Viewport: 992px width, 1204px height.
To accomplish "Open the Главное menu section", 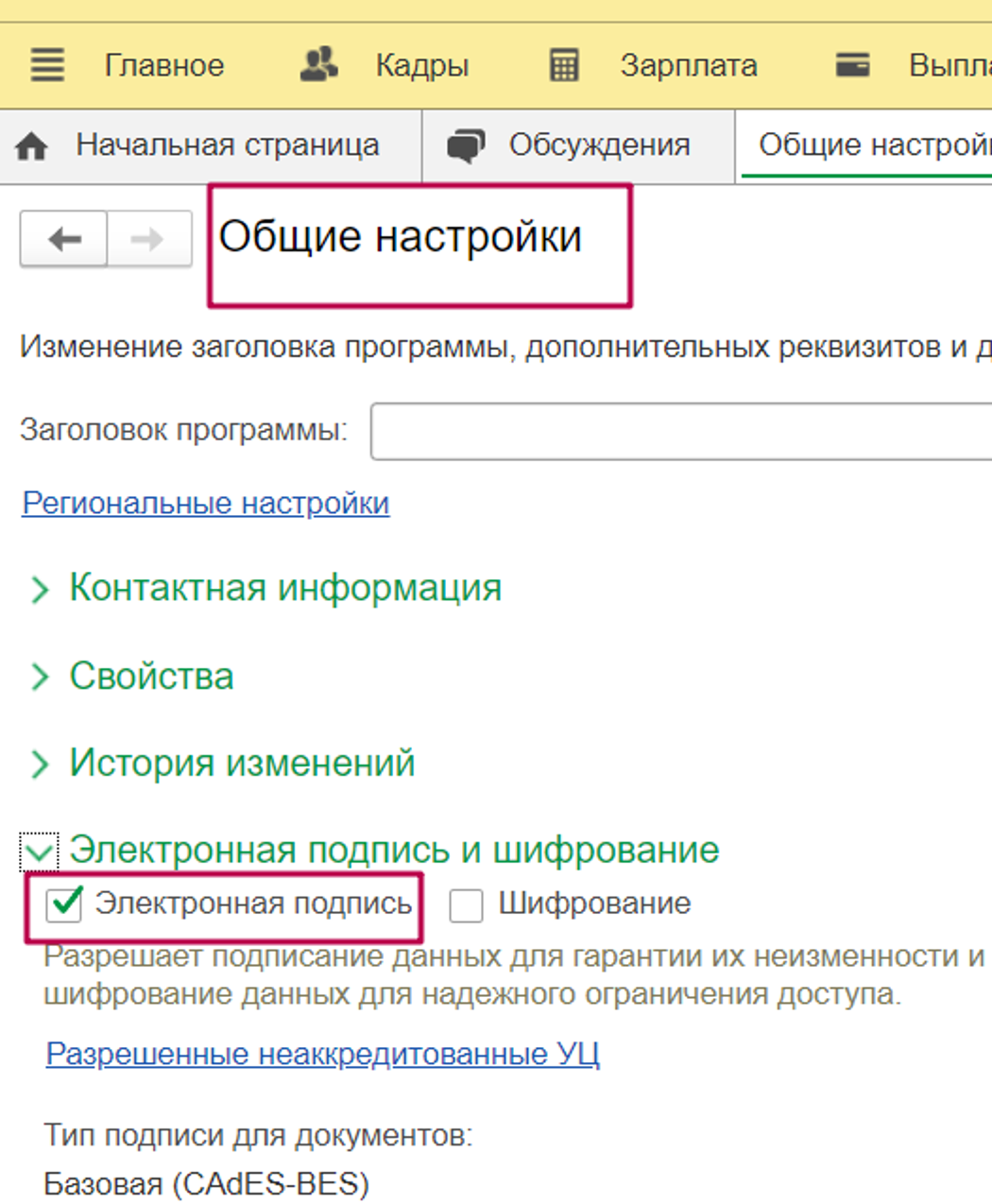I will (x=163, y=65).
